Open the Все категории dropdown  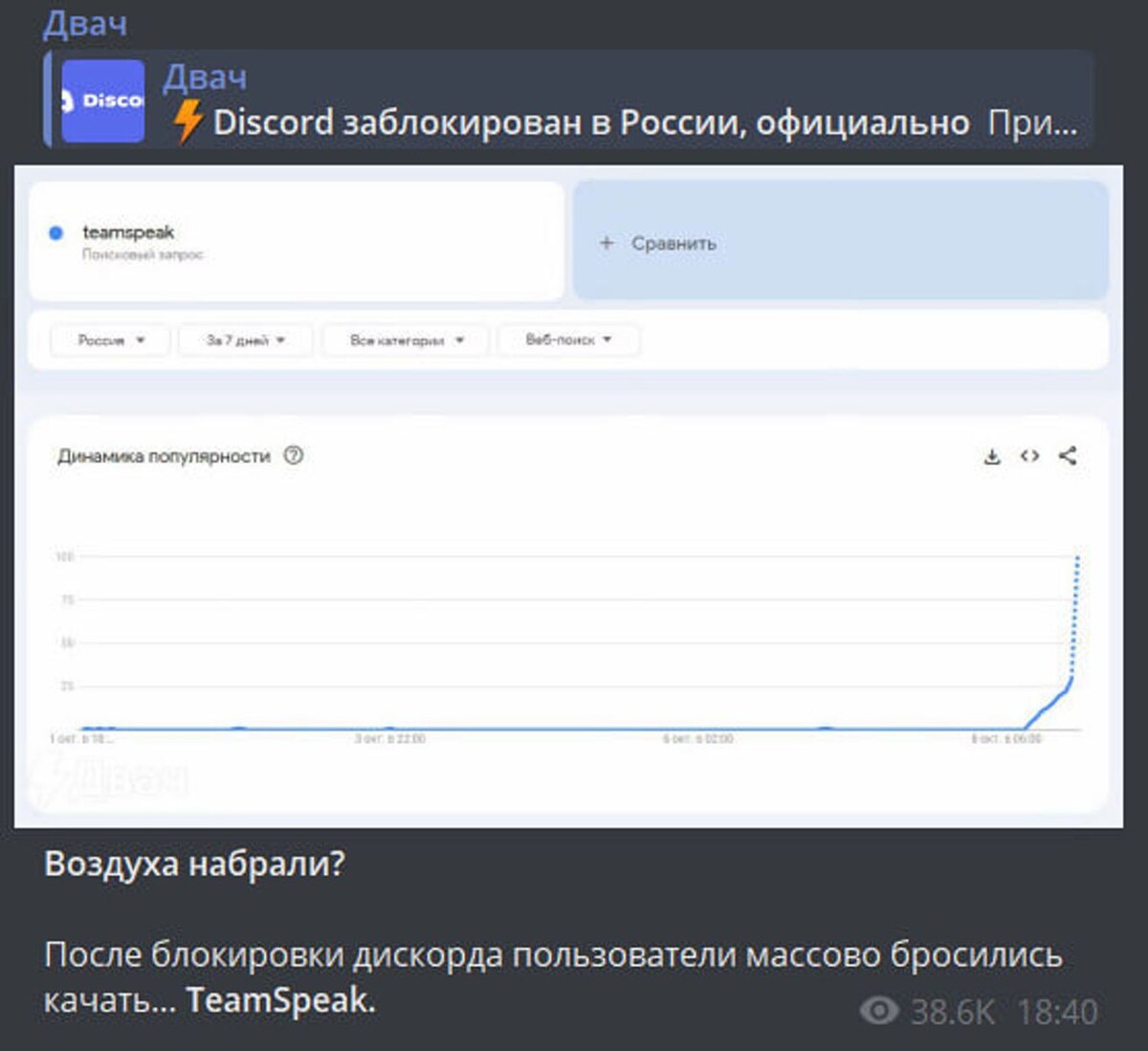(x=406, y=340)
